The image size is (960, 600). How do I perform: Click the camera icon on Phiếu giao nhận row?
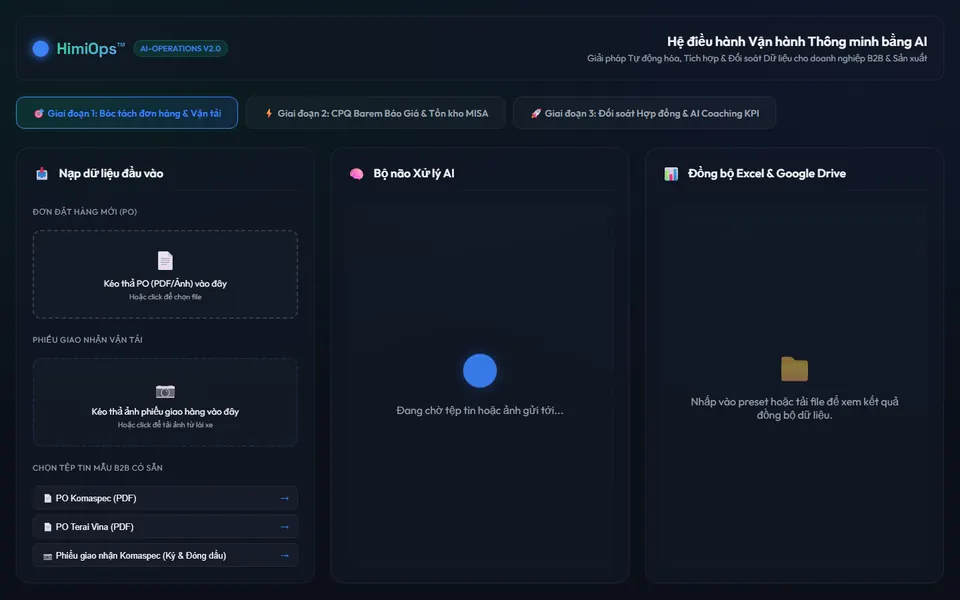tap(48, 556)
